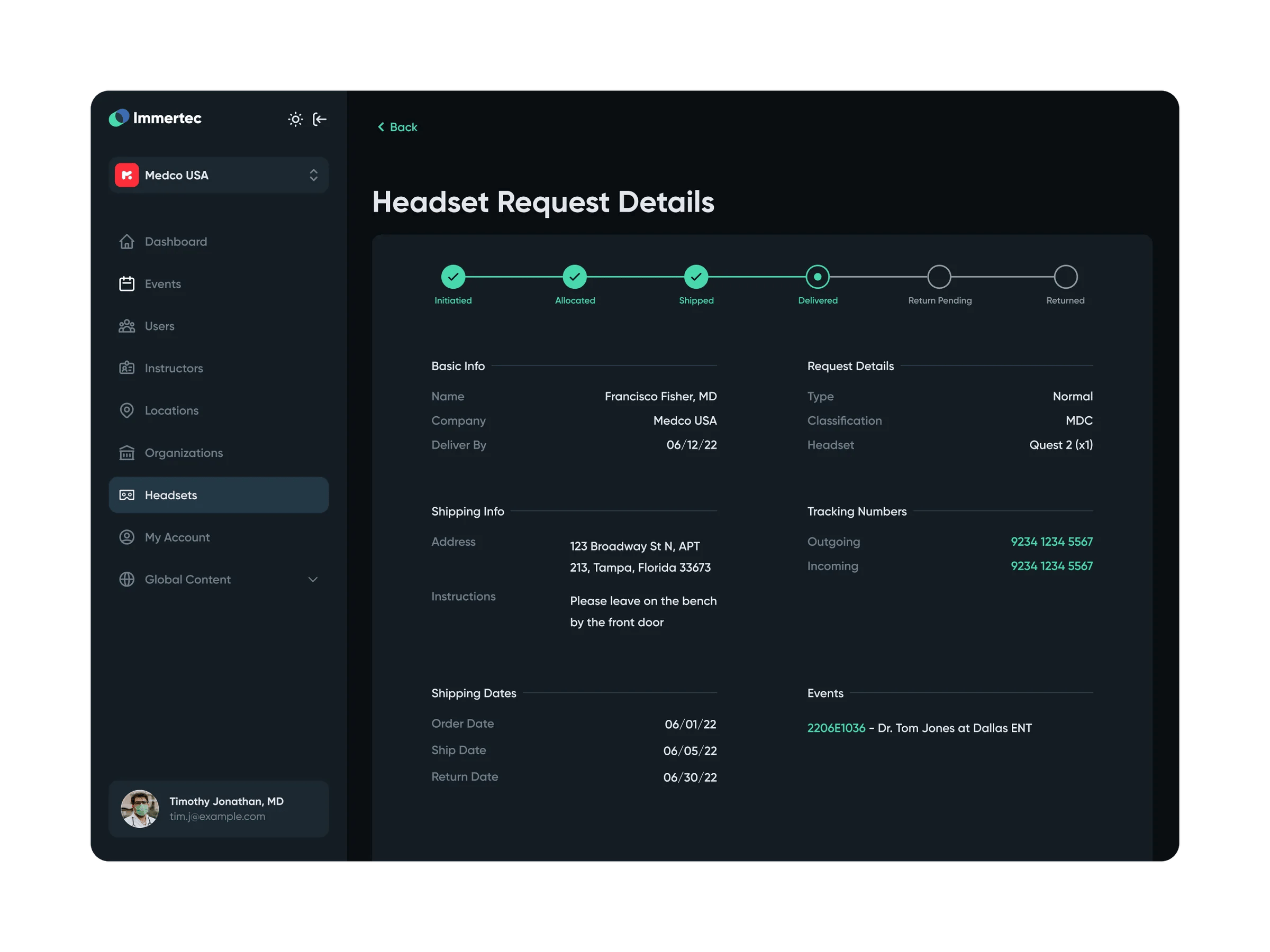This screenshot has height=952, width=1270.
Task: Click the delivery instructions text
Action: 643,611
